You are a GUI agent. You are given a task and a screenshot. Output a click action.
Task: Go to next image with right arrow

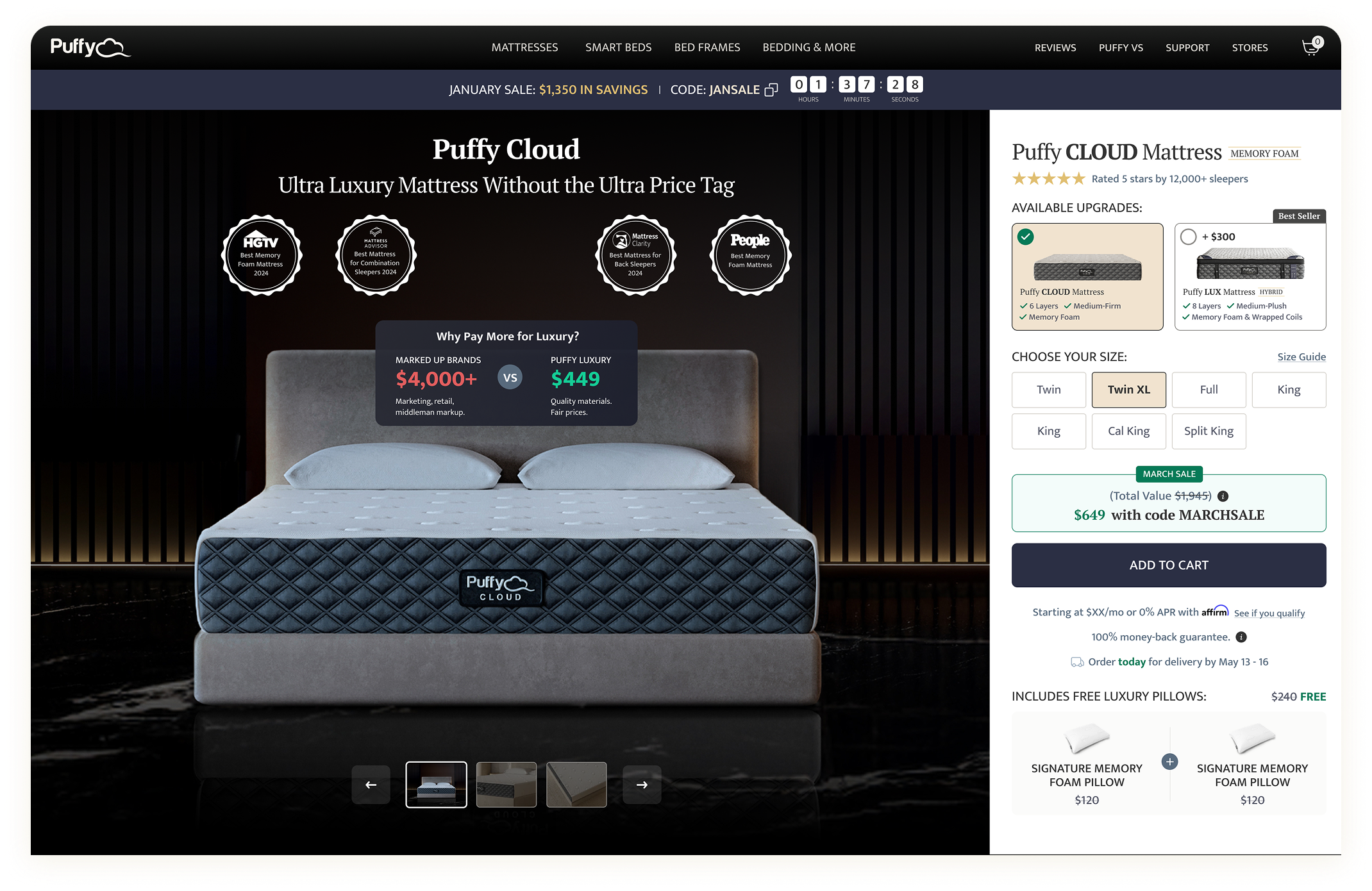tap(642, 785)
